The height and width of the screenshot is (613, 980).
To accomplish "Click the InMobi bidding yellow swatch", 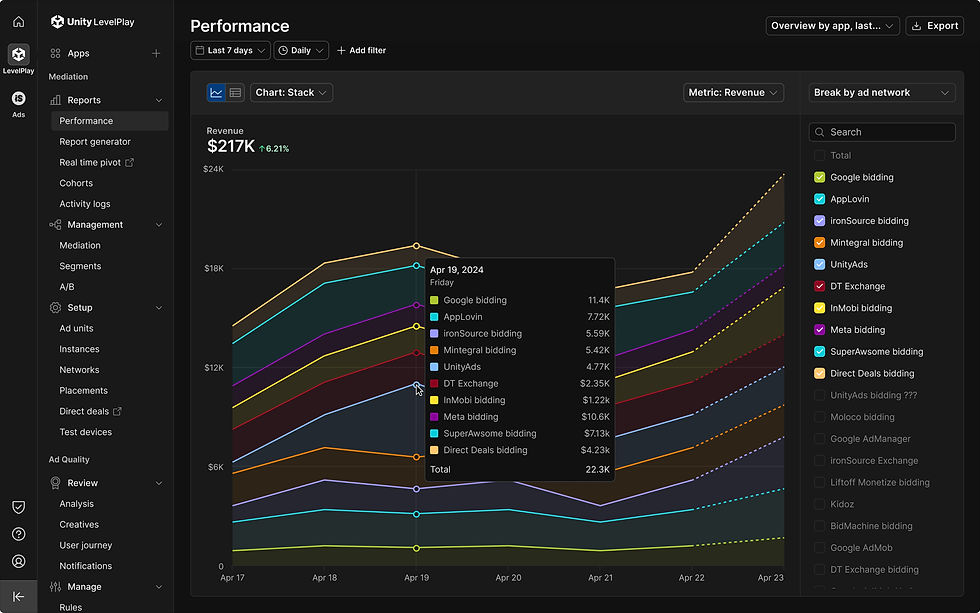I will (x=434, y=401).
